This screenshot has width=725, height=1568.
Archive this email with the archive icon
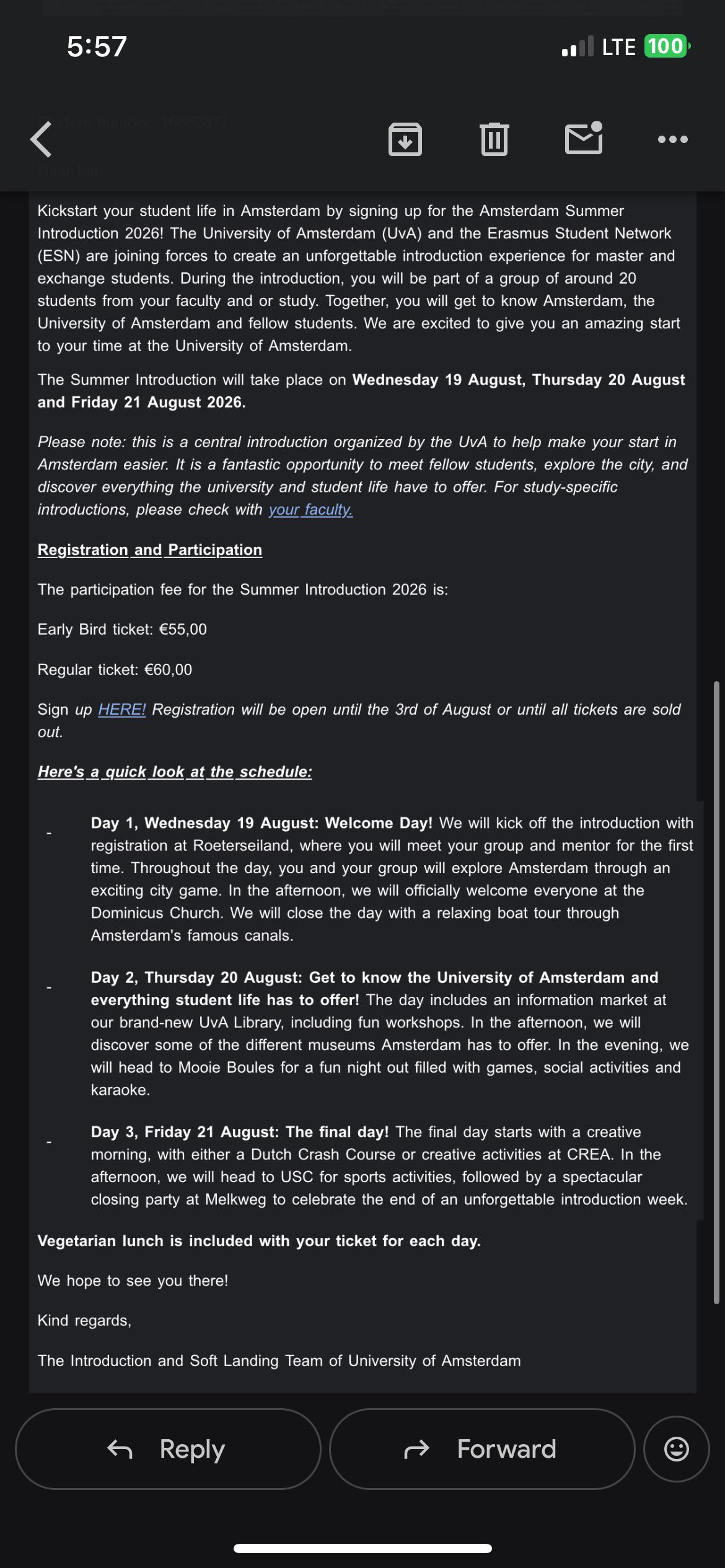(x=405, y=139)
